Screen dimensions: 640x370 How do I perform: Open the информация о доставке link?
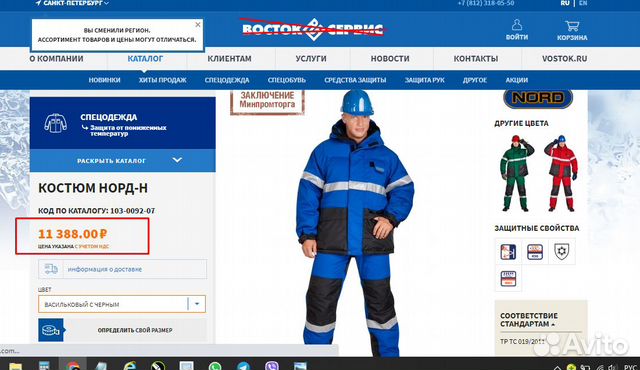pos(105,269)
